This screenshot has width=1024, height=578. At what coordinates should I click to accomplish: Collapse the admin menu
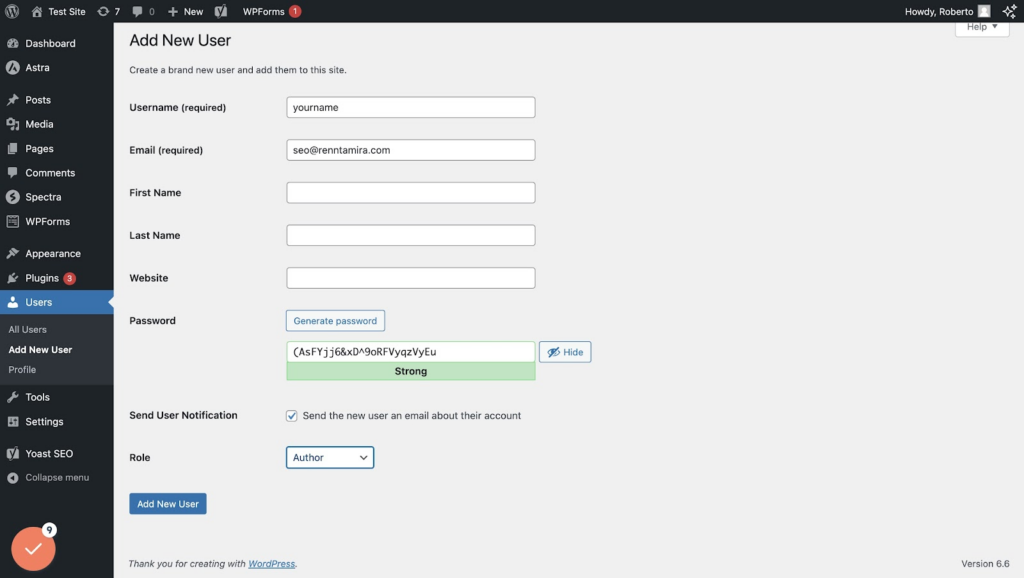(x=48, y=477)
